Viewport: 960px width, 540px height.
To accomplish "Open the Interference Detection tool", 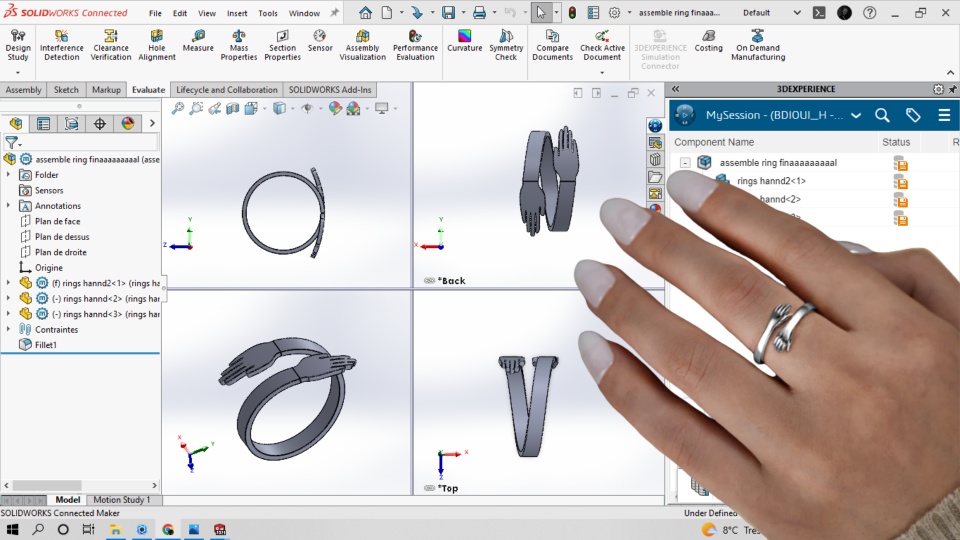I will (x=61, y=45).
